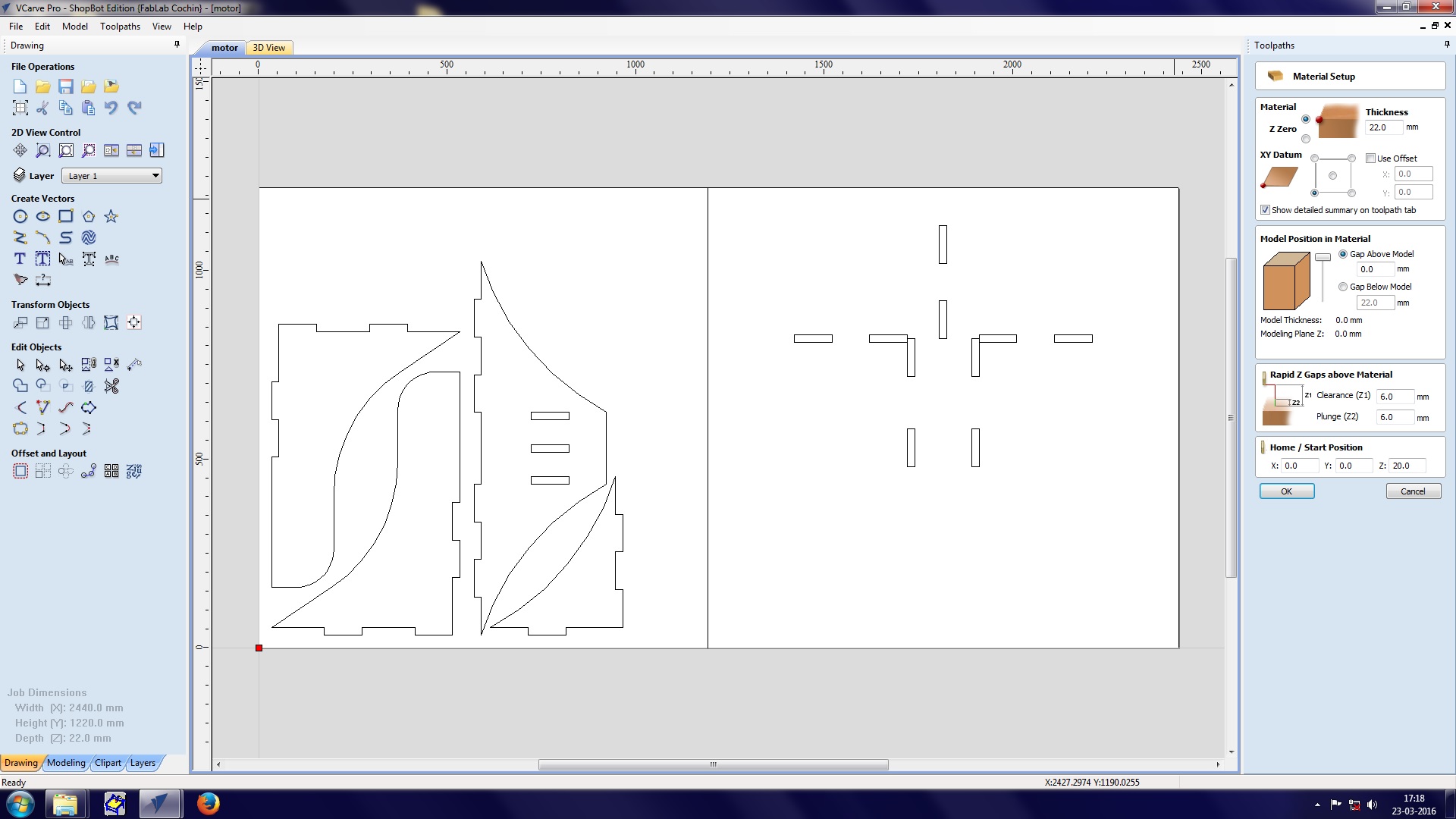Image resolution: width=1456 pixels, height=819 pixels.
Task: Click the Clearance (Z1) input field
Action: 1395,397
